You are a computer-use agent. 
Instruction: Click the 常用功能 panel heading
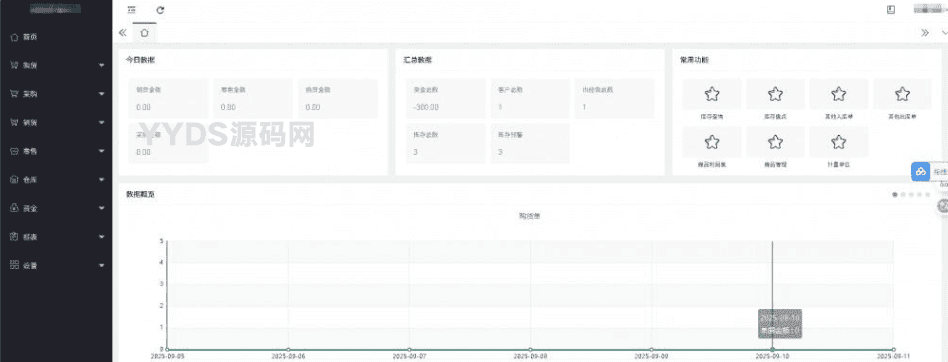coord(694,60)
